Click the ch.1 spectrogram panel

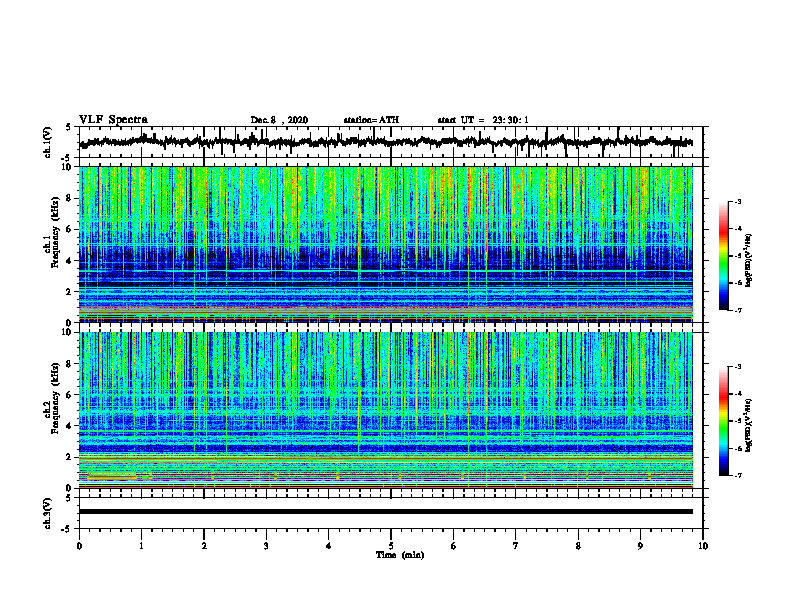point(386,244)
